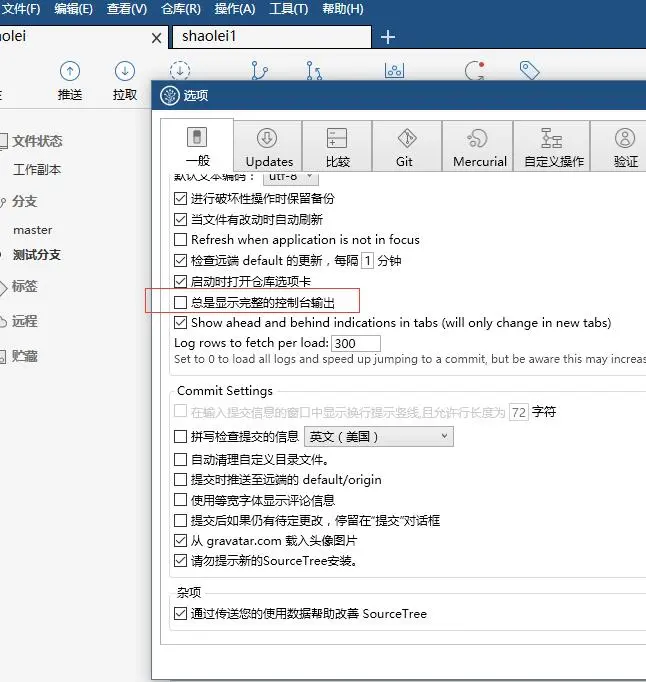Toggle 请勿提示新的SourceTree安装 checkbox
Viewport: 646px width, 682px height.
(x=180, y=561)
